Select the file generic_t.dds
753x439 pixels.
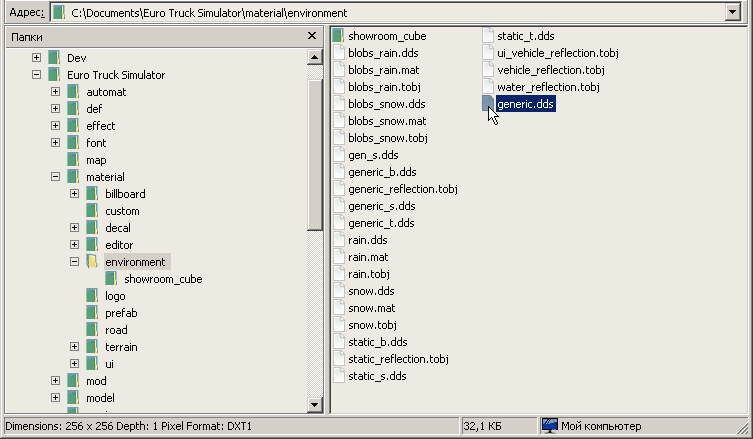(x=381, y=223)
